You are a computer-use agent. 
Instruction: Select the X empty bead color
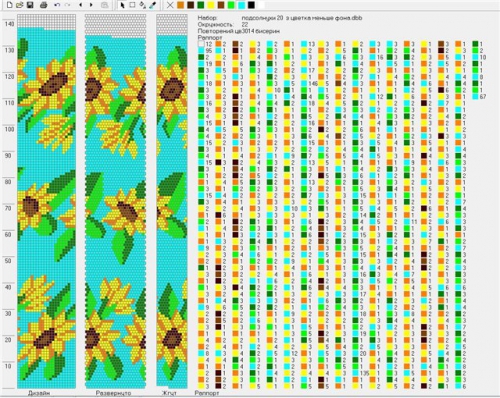170,5
